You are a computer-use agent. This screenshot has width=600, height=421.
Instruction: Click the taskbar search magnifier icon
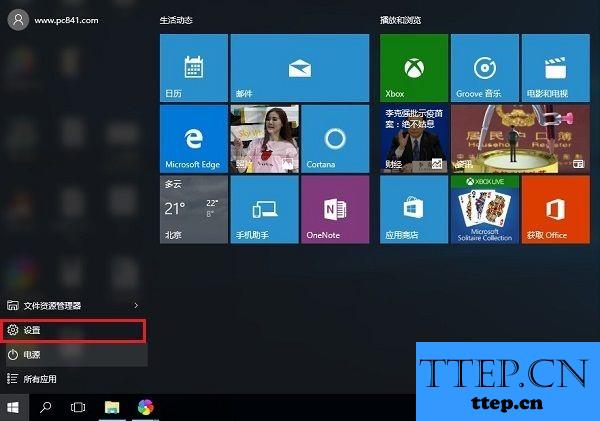(46, 408)
